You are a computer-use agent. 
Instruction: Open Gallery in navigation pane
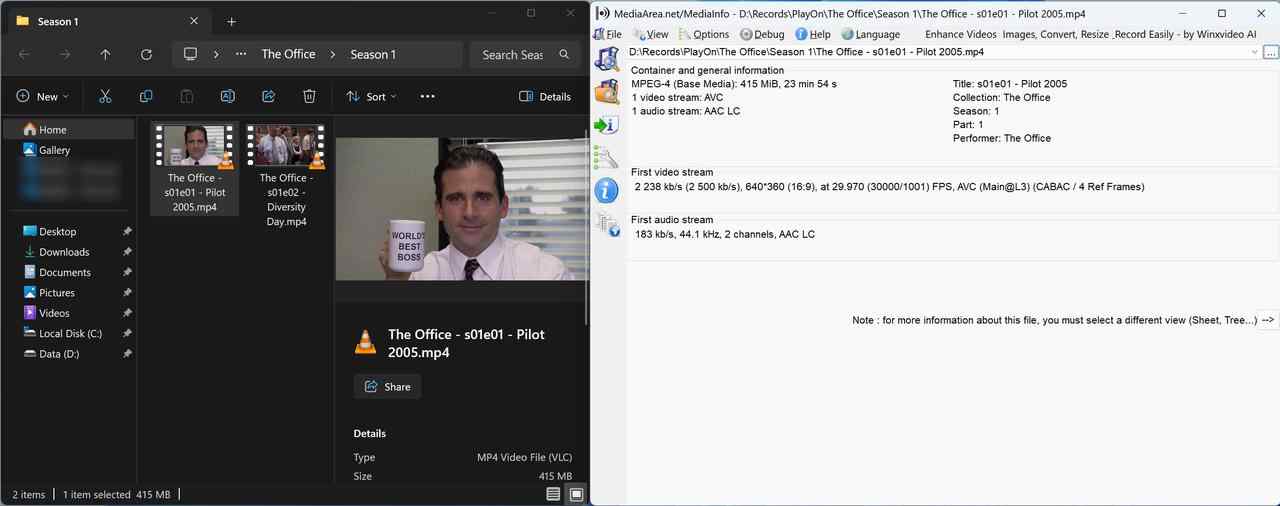click(x=68, y=150)
